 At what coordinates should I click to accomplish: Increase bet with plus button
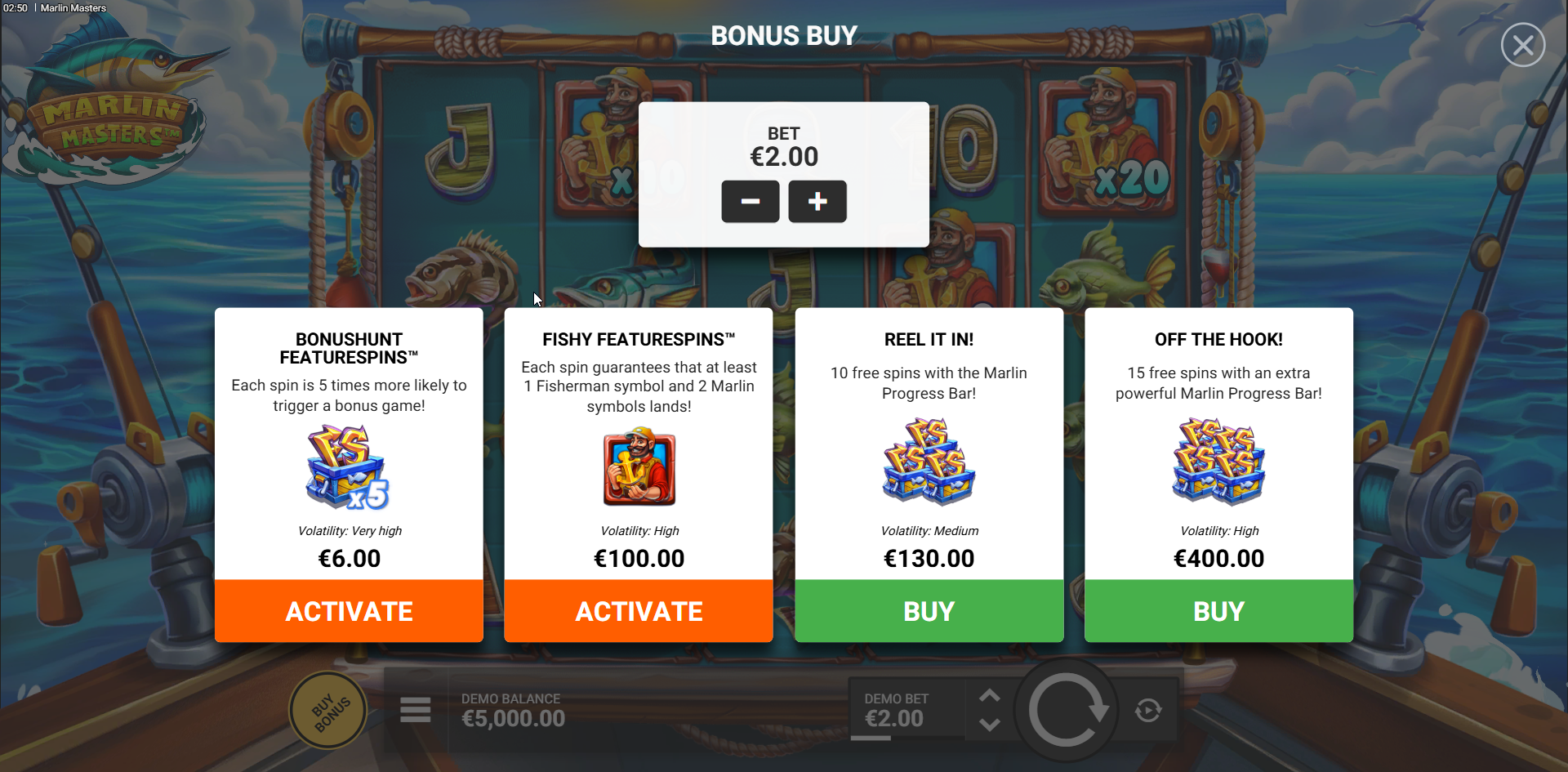[x=817, y=202]
